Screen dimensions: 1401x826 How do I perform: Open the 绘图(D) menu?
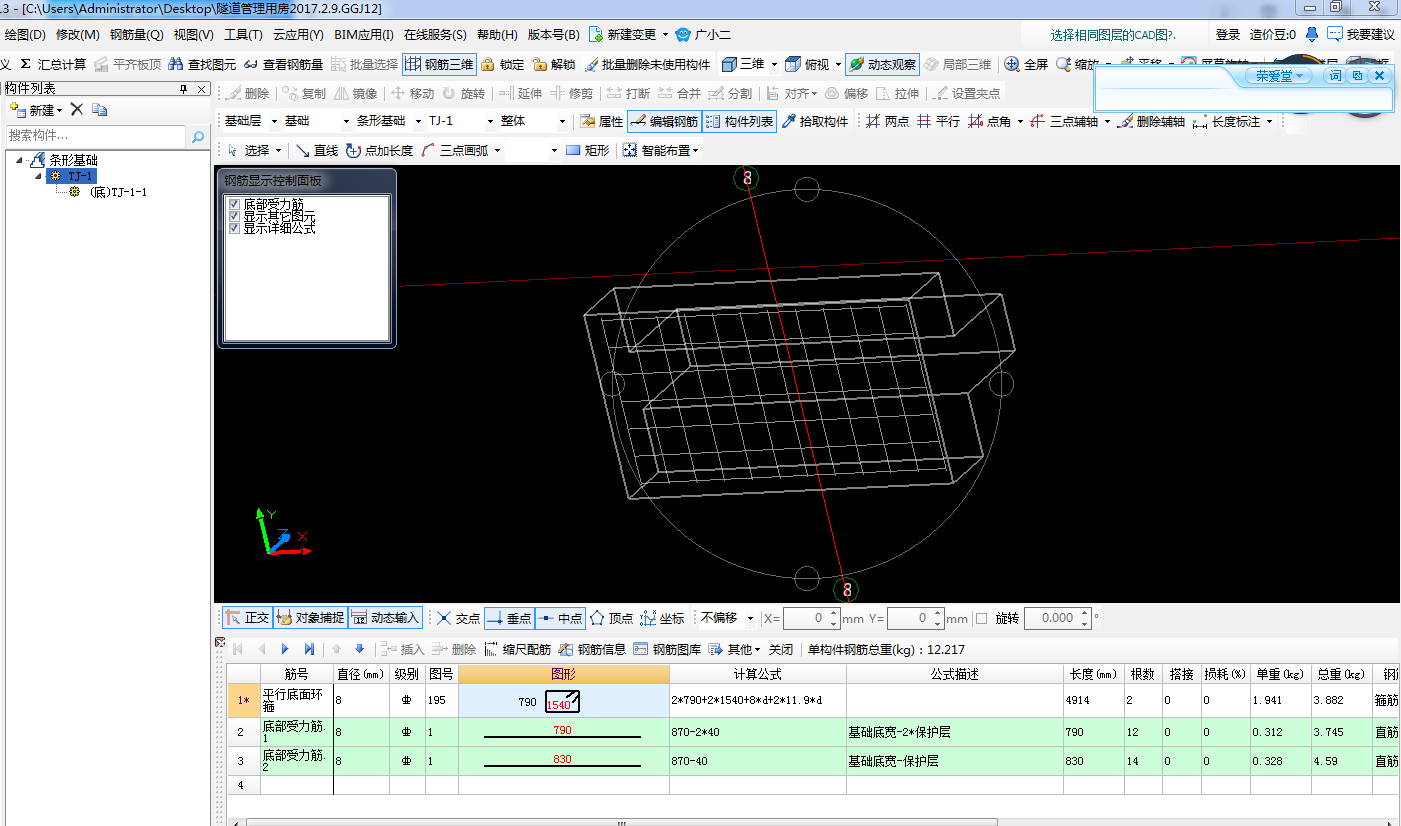pos(25,34)
